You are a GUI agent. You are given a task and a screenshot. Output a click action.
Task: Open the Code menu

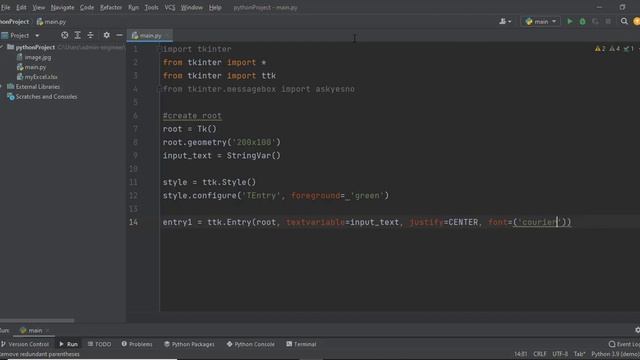87,7
